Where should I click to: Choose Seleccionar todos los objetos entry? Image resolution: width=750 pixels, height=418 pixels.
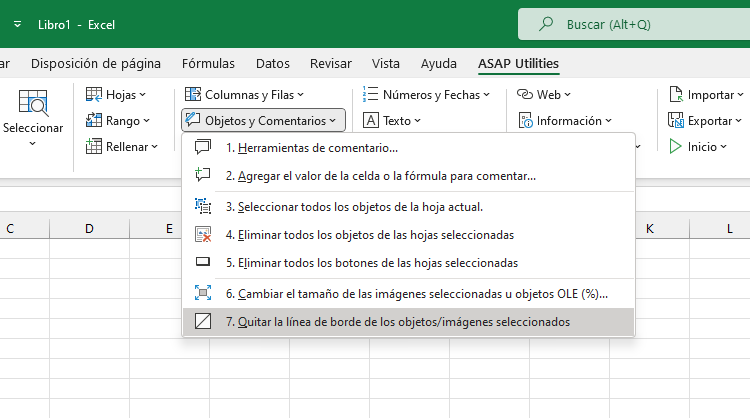pyautogui.click(x=408, y=207)
